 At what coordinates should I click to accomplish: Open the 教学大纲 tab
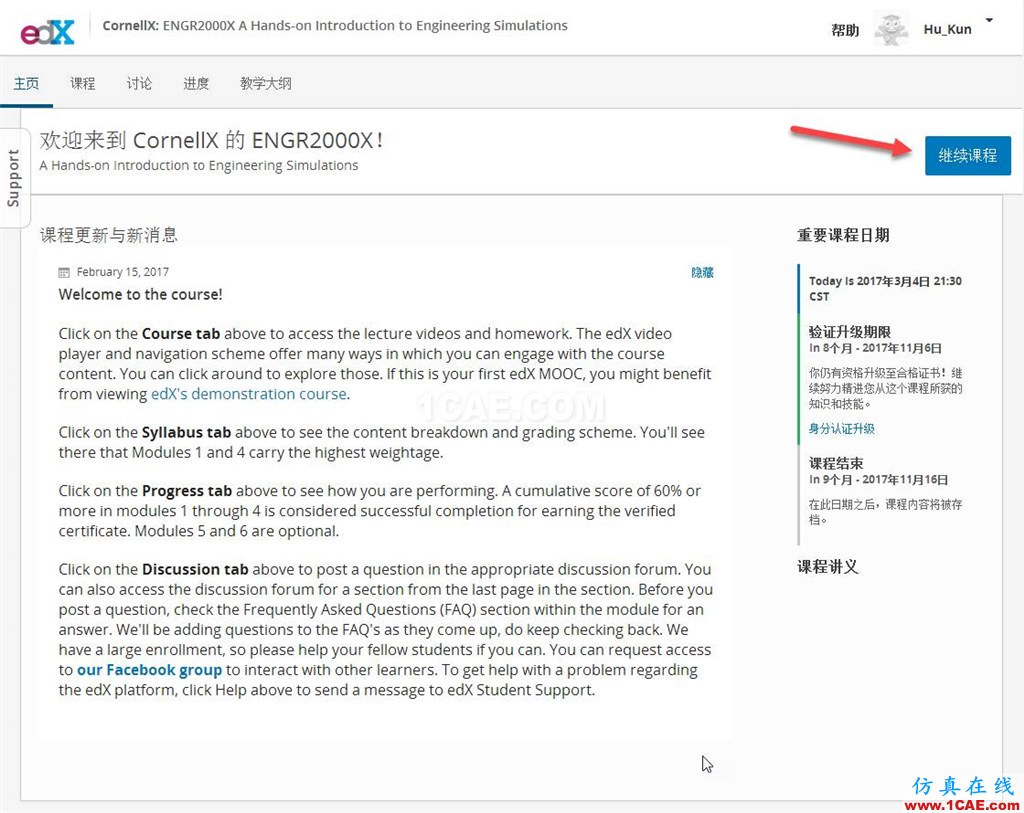point(266,84)
